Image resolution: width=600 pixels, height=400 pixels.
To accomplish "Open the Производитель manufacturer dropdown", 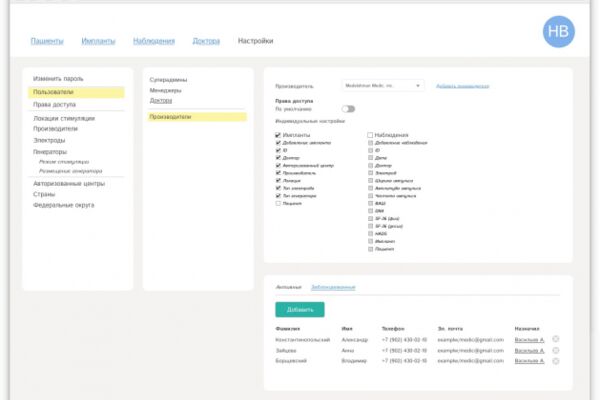I will (x=383, y=86).
